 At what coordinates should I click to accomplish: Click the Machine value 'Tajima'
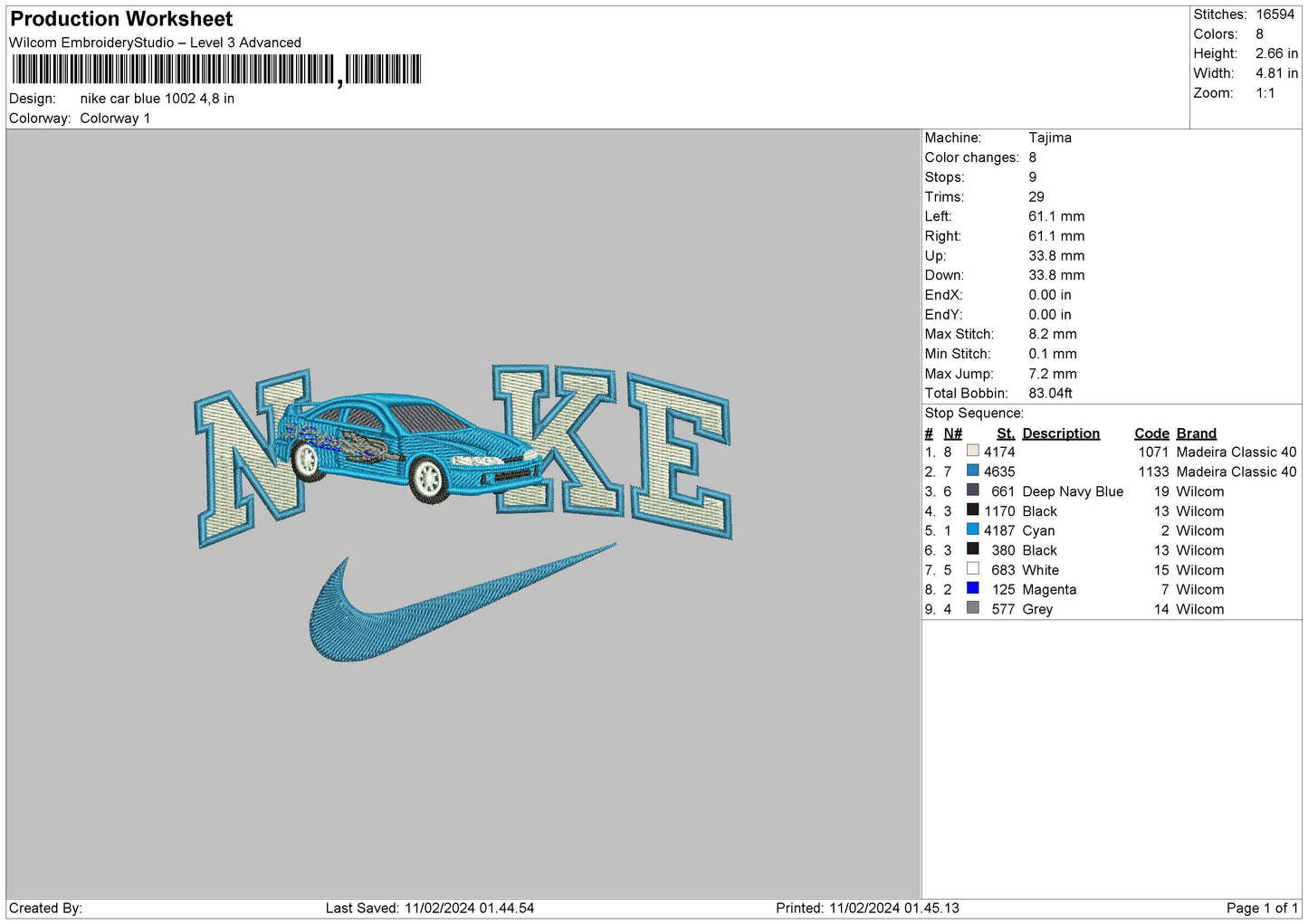(x=1050, y=138)
